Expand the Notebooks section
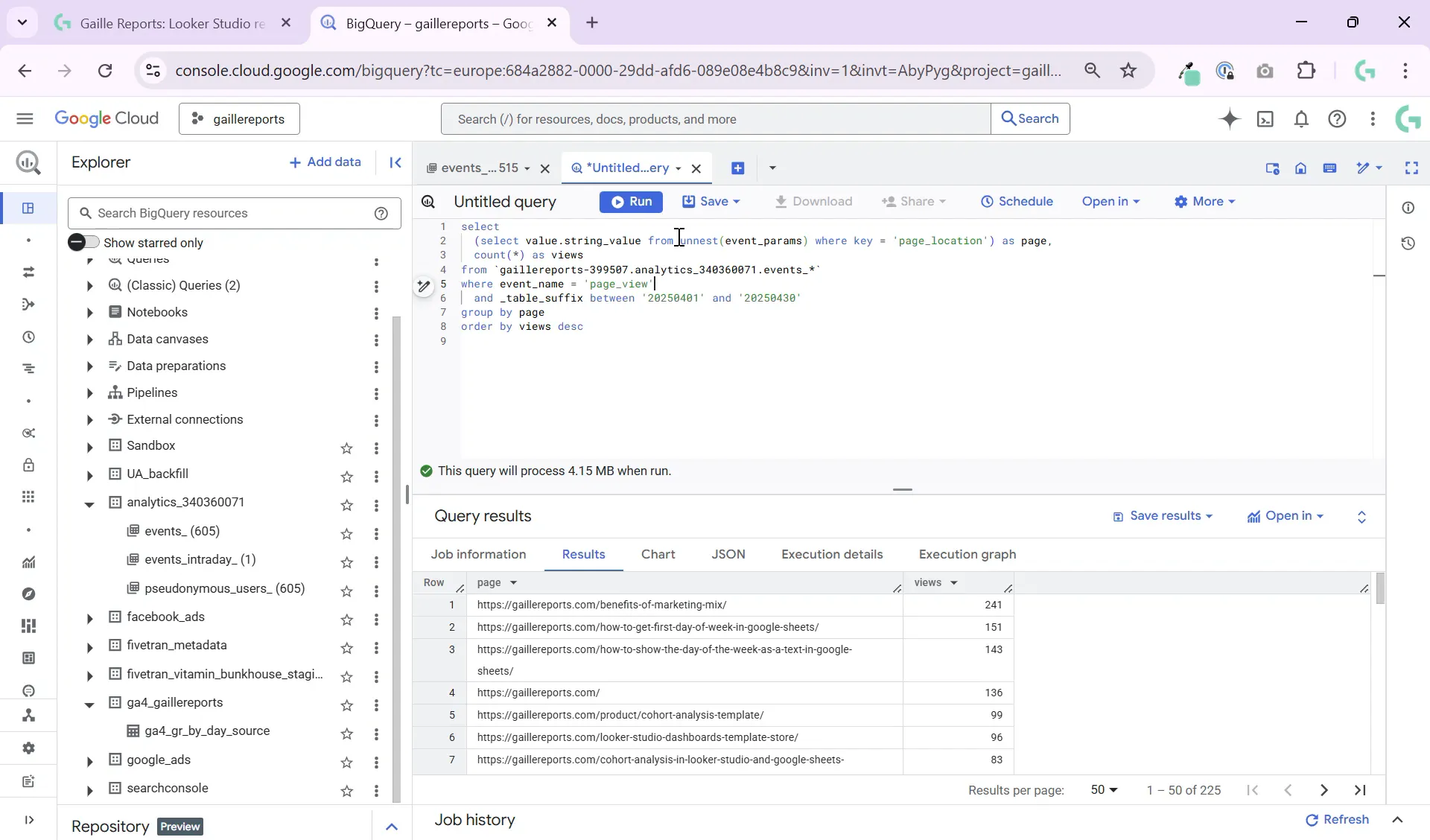This screenshot has height=840, width=1430. pyautogui.click(x=89, y=313)
